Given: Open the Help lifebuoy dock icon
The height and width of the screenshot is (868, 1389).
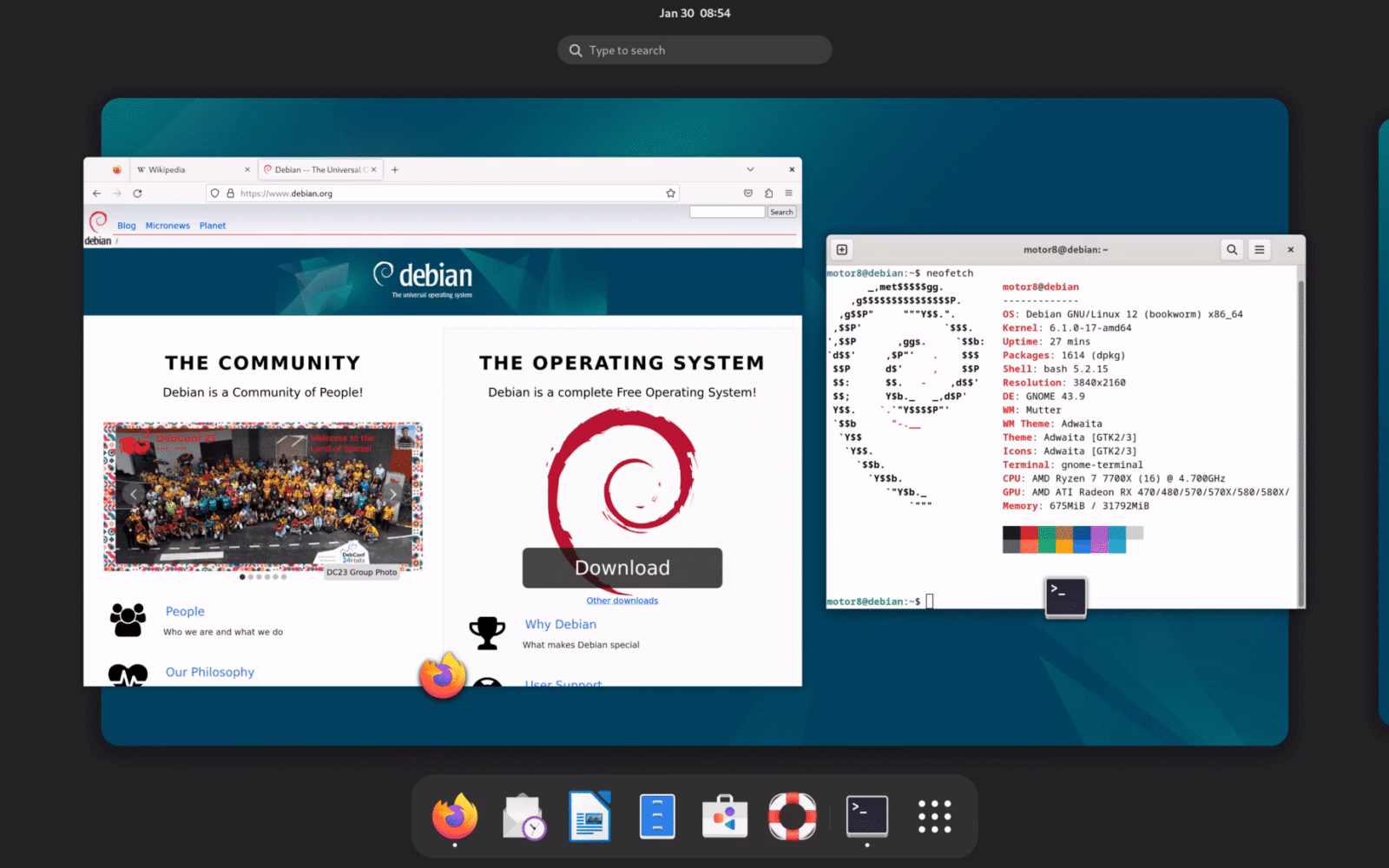Looking at the screenshot, I should (792, 817).
